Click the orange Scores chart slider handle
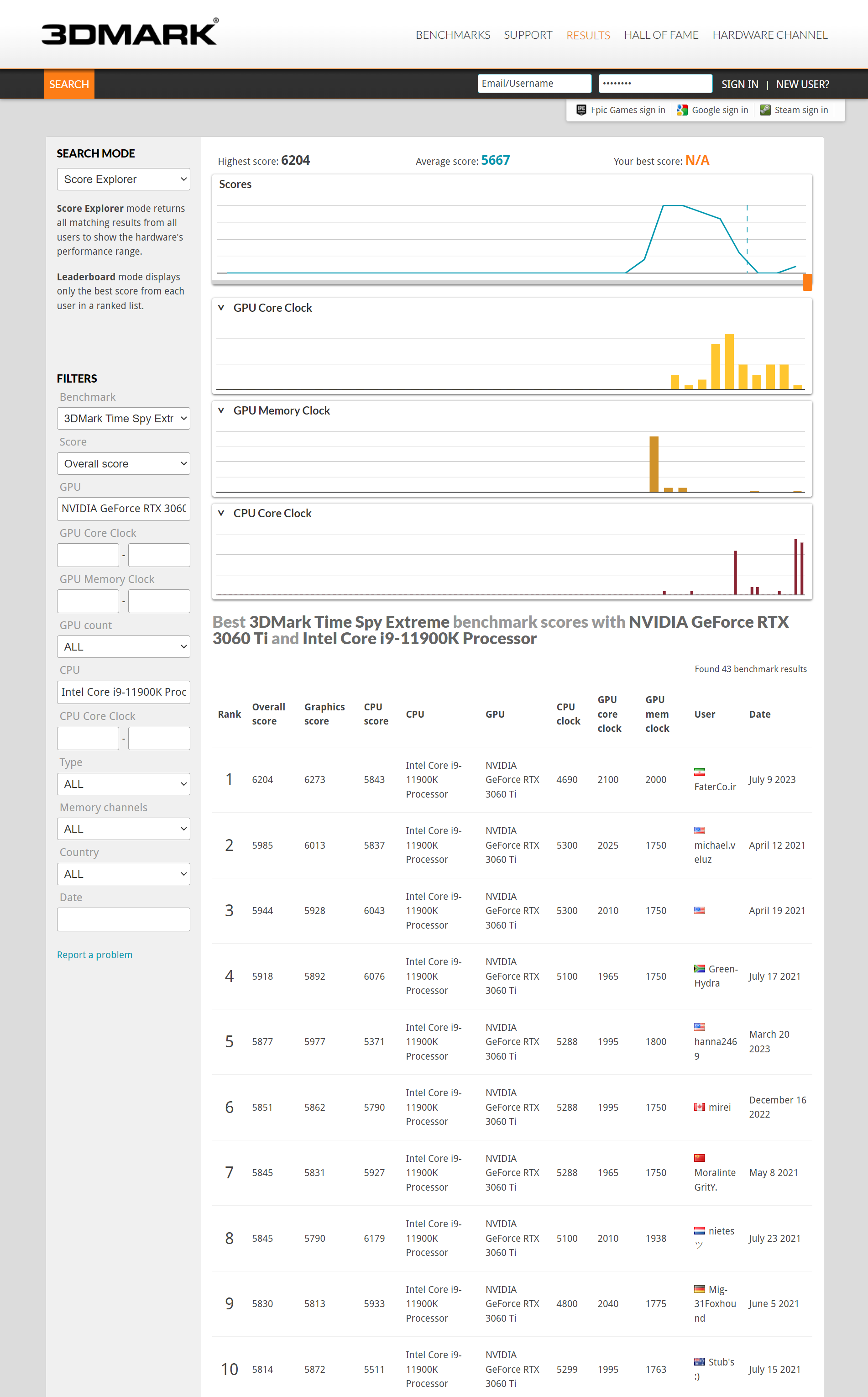Image resolution: width=868 pixels, height=1397 pixels. [x=807, y=282]
